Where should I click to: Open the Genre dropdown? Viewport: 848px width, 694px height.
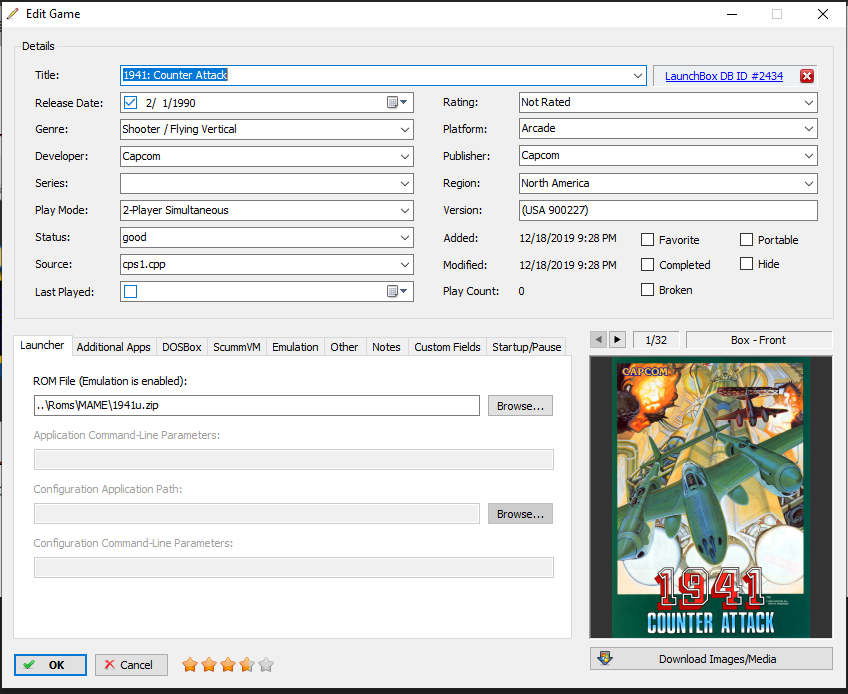coord(405,130)
